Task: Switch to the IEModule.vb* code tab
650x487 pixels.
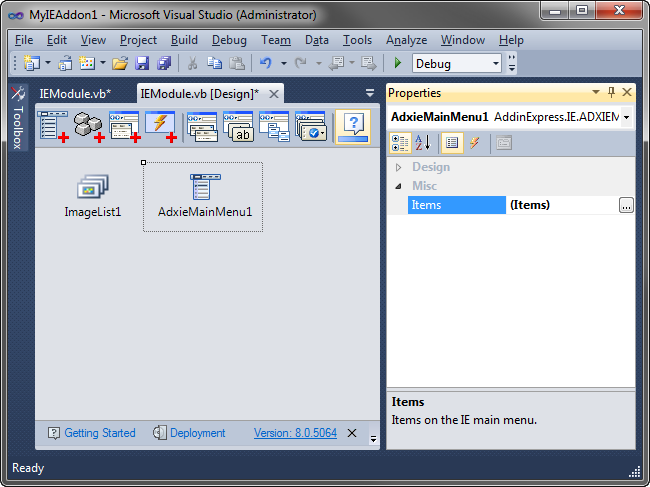Action: 75,94
